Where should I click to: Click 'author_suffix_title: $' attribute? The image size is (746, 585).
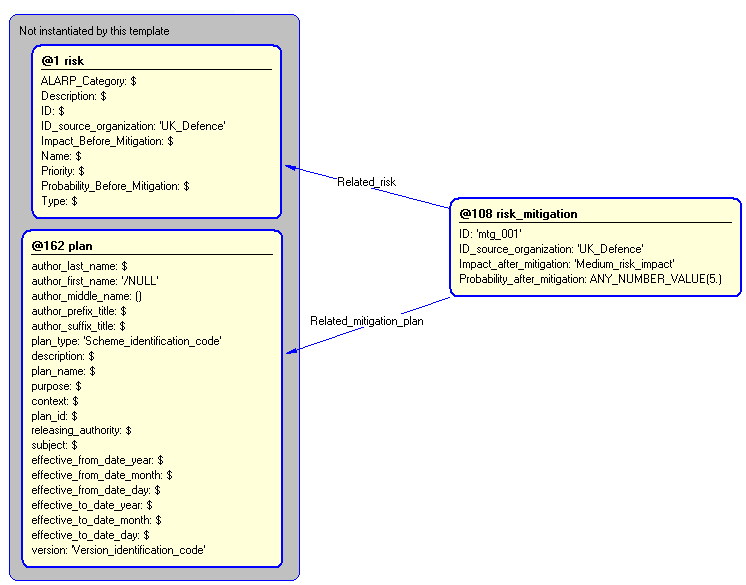pos(79,326)
